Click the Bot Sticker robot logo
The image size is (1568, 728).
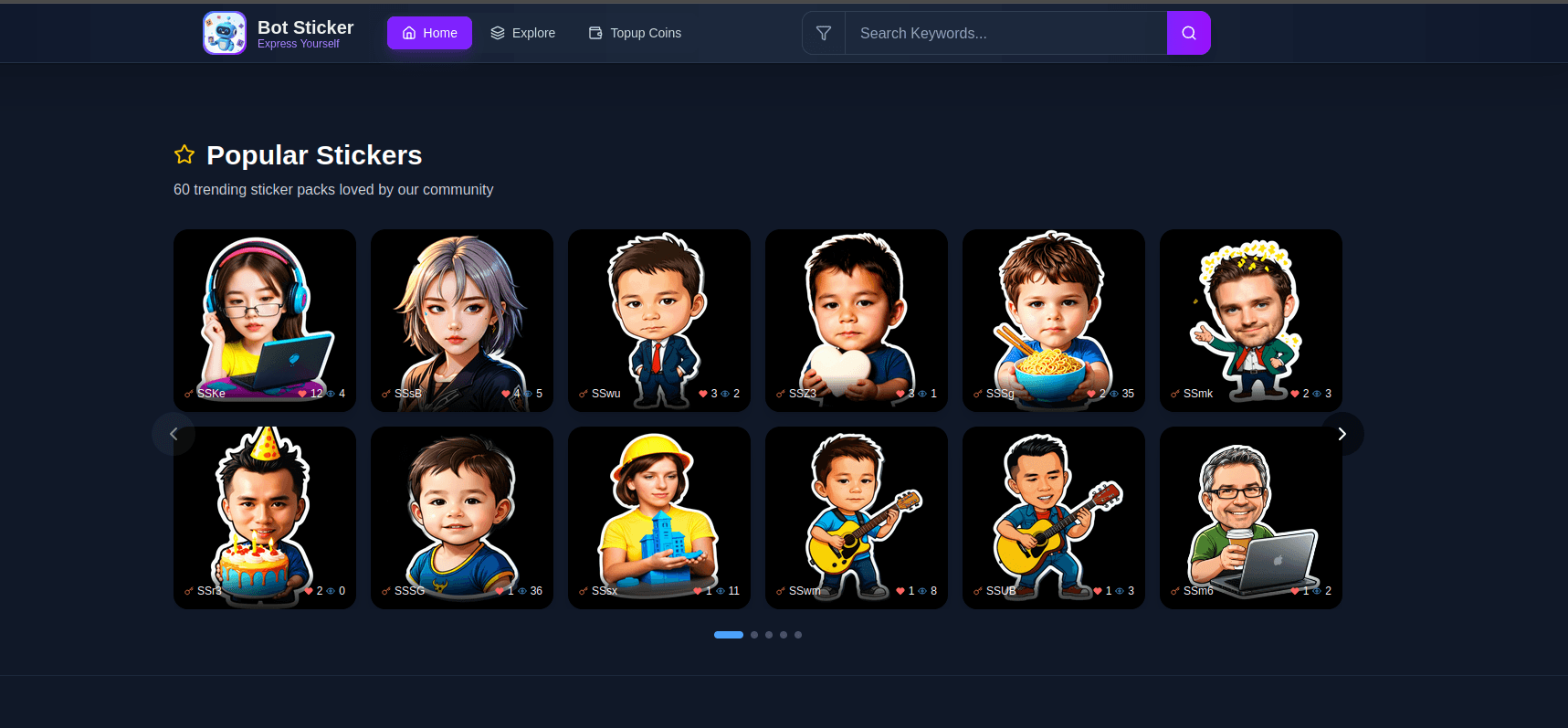(225, 33)
